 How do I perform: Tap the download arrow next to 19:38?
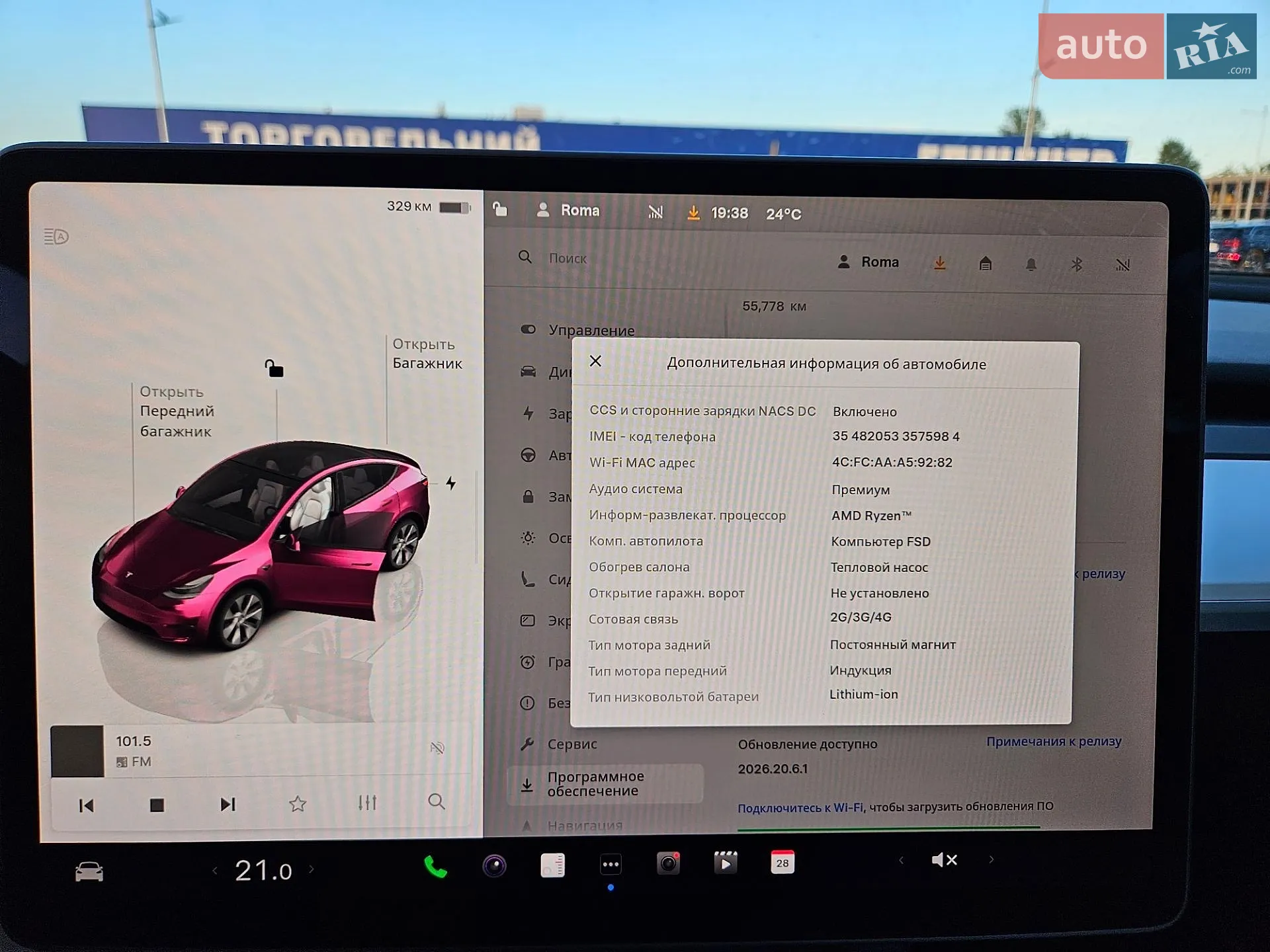point(693,213)
